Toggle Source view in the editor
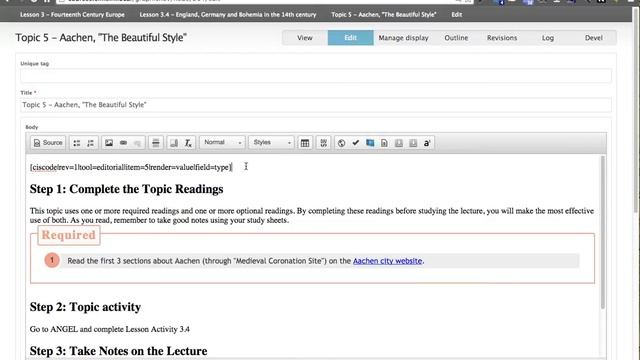 pyautogui.click(x=48, y=143)
